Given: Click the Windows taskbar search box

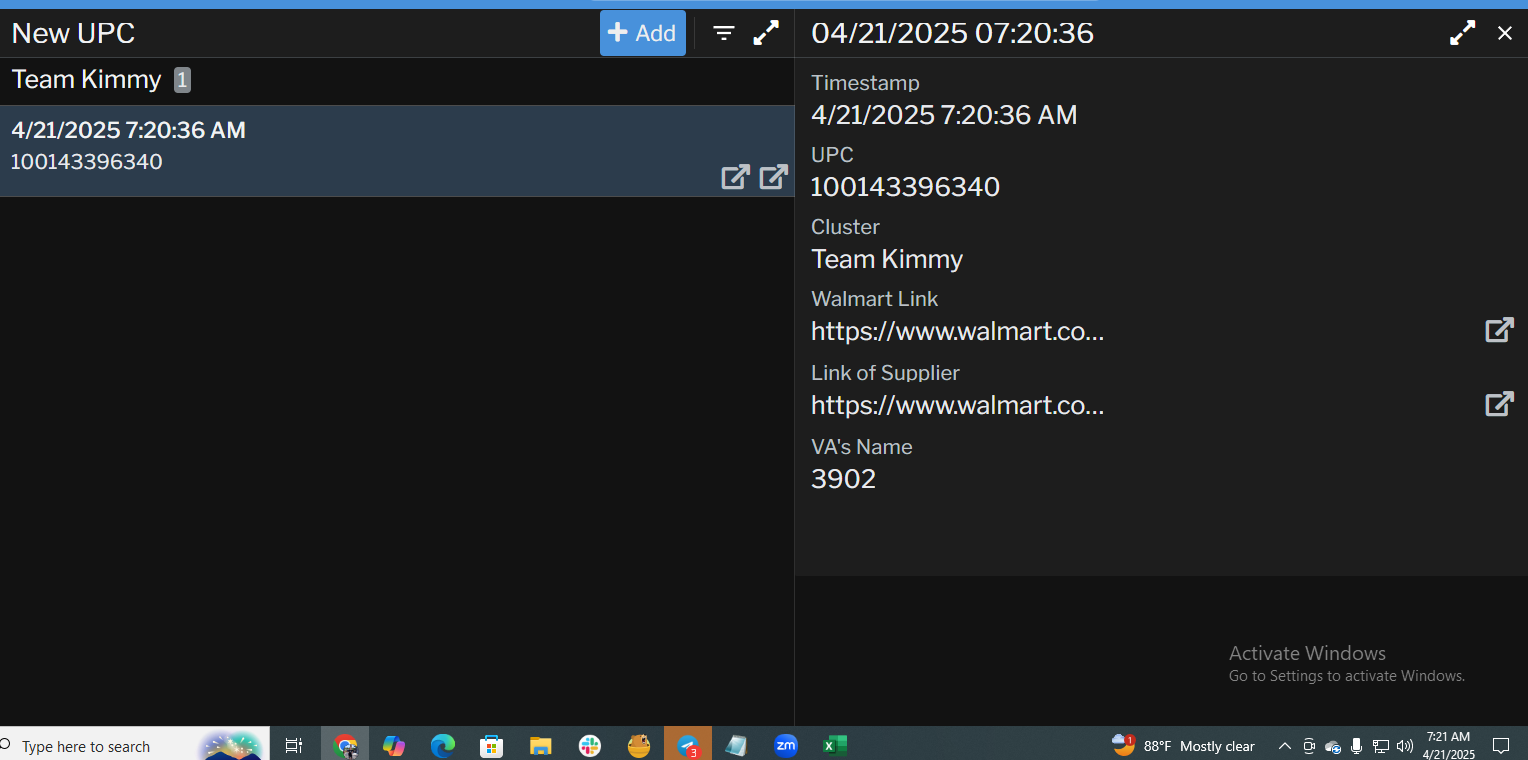Looking at the screenshot, I should (134, 745).
